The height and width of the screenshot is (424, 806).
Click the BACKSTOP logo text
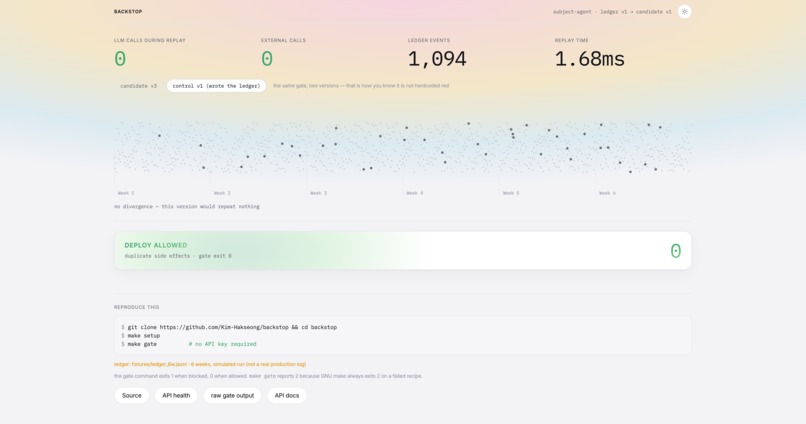coord(128,11)
